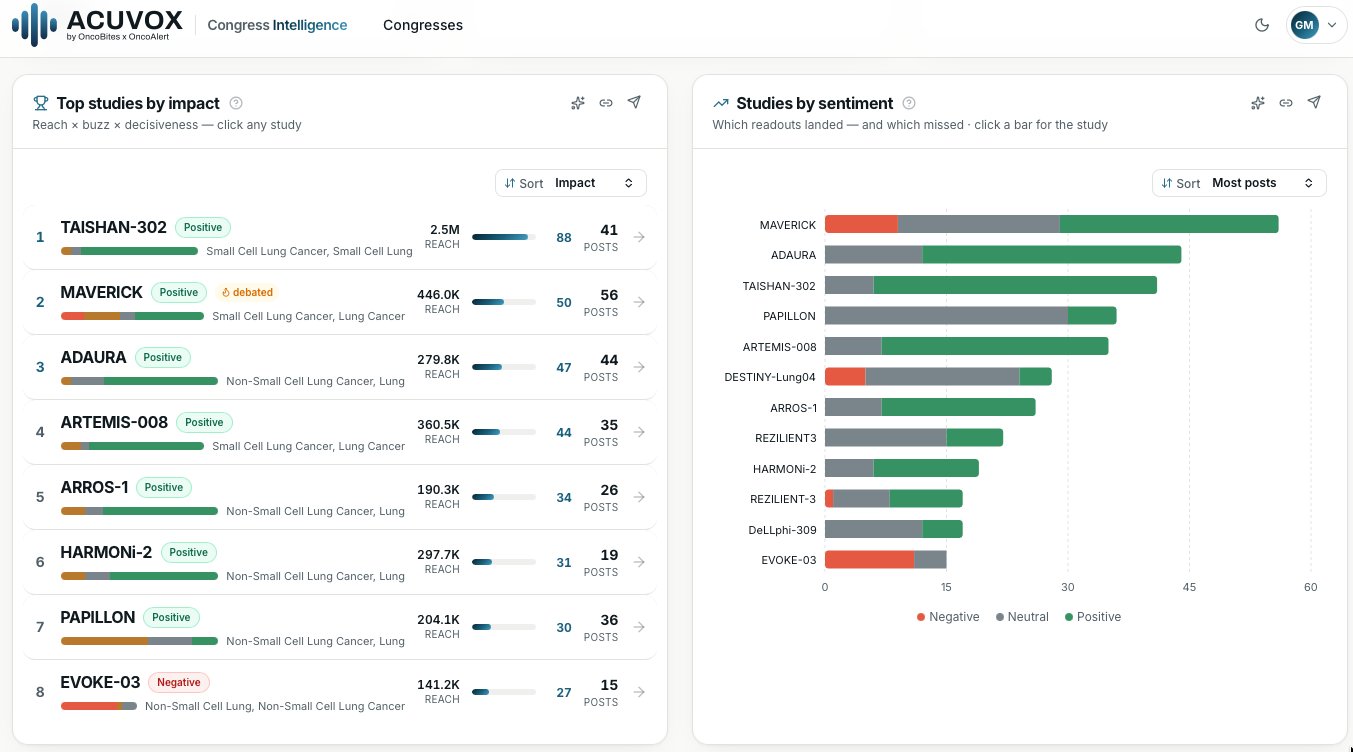Toggle Neutral legend item in chart
Screen dimensions: 1353x752
(x=1022, y=617)
